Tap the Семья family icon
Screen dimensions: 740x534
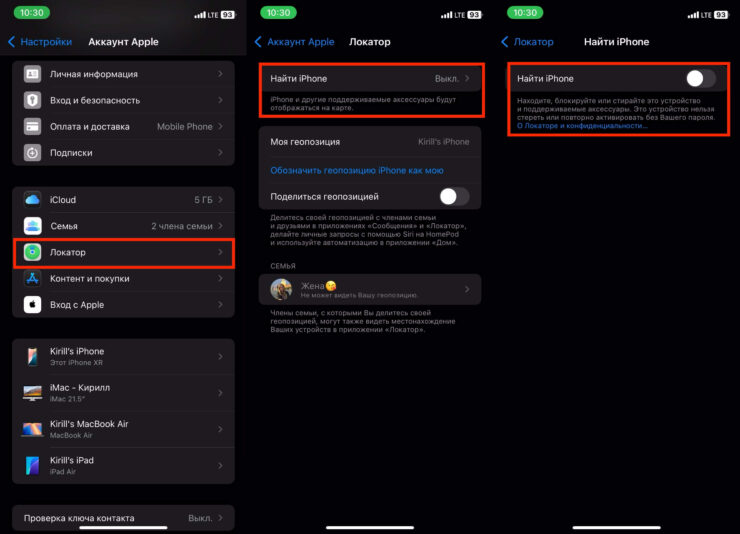pos(33,226)
